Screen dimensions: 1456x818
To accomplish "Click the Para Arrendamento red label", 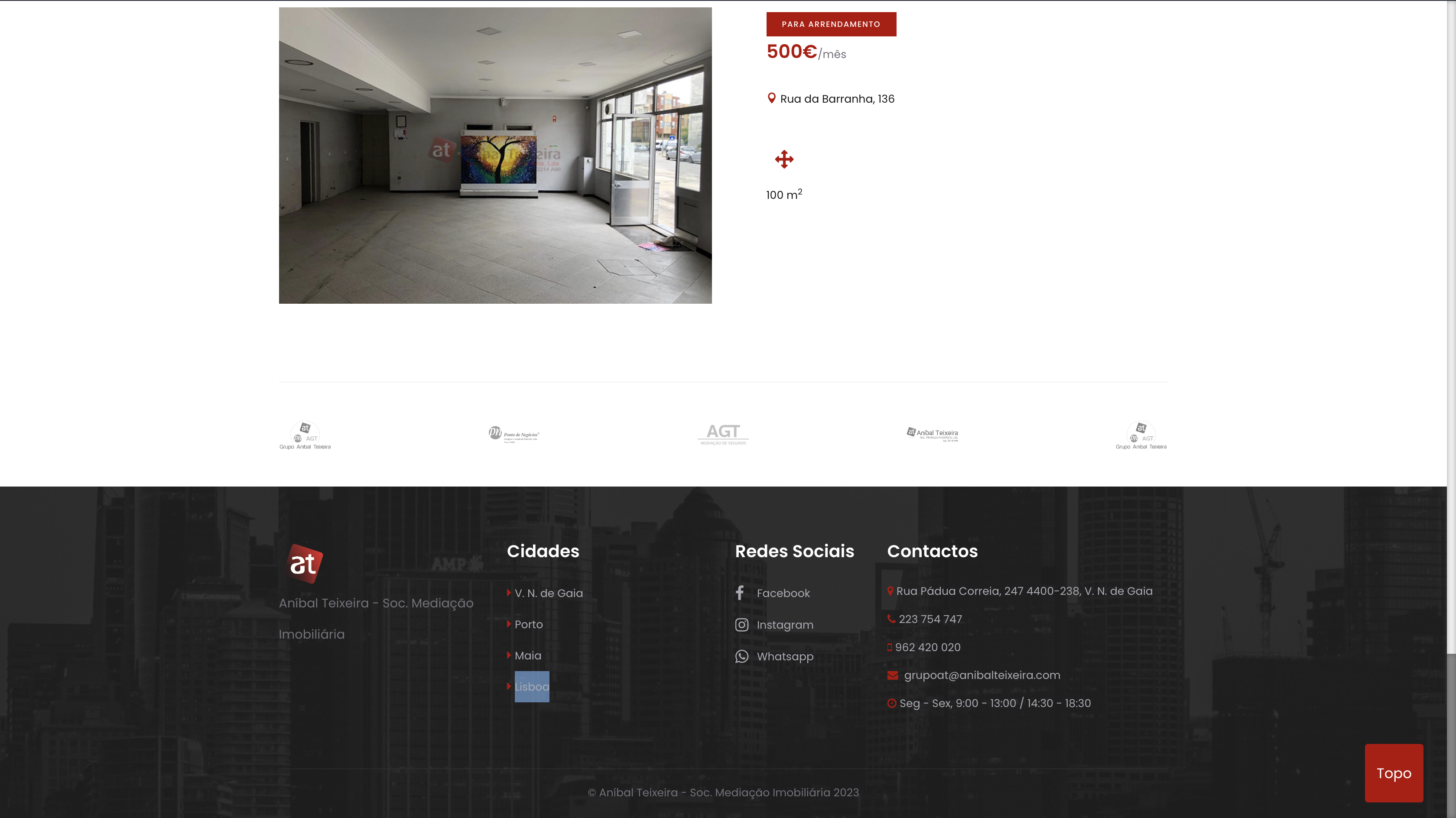I will coord(831,24).
